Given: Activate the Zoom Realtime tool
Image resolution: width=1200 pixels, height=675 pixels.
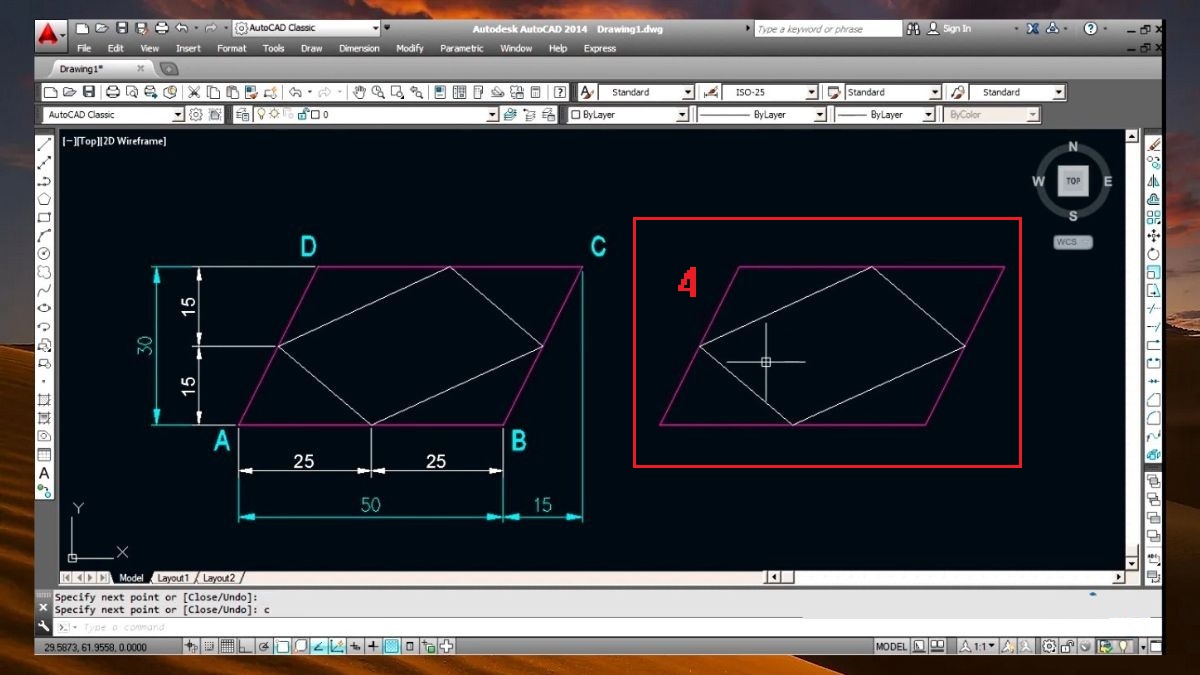Looking at the screenshot, I should tap(378, 92).
